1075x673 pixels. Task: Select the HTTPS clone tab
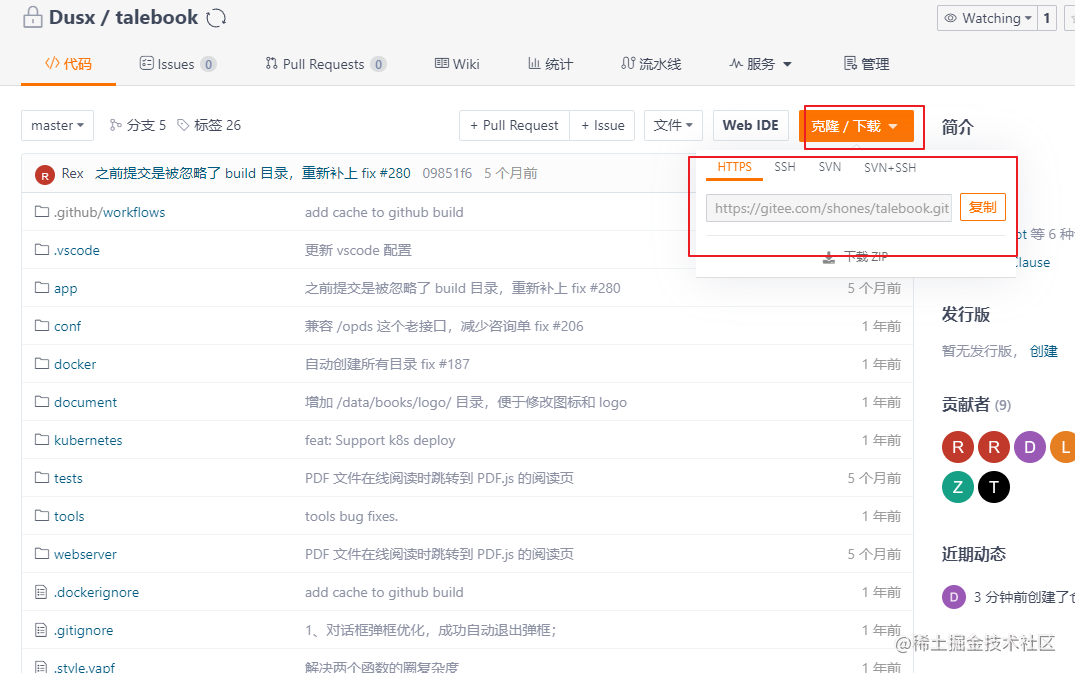tap(734, 167)
